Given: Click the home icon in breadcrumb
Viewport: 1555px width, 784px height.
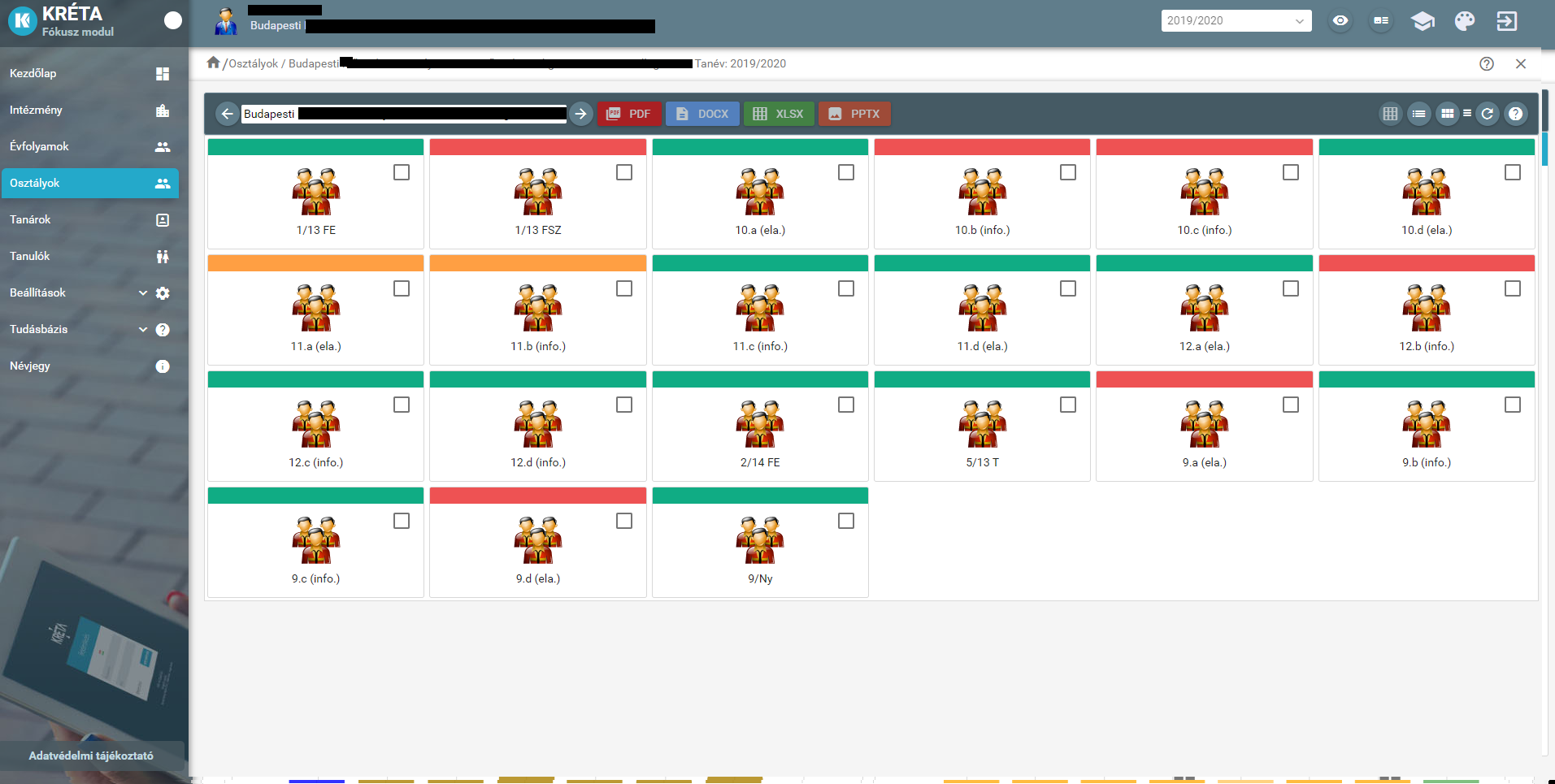Looking at the screenshot, I should point(213,63).
